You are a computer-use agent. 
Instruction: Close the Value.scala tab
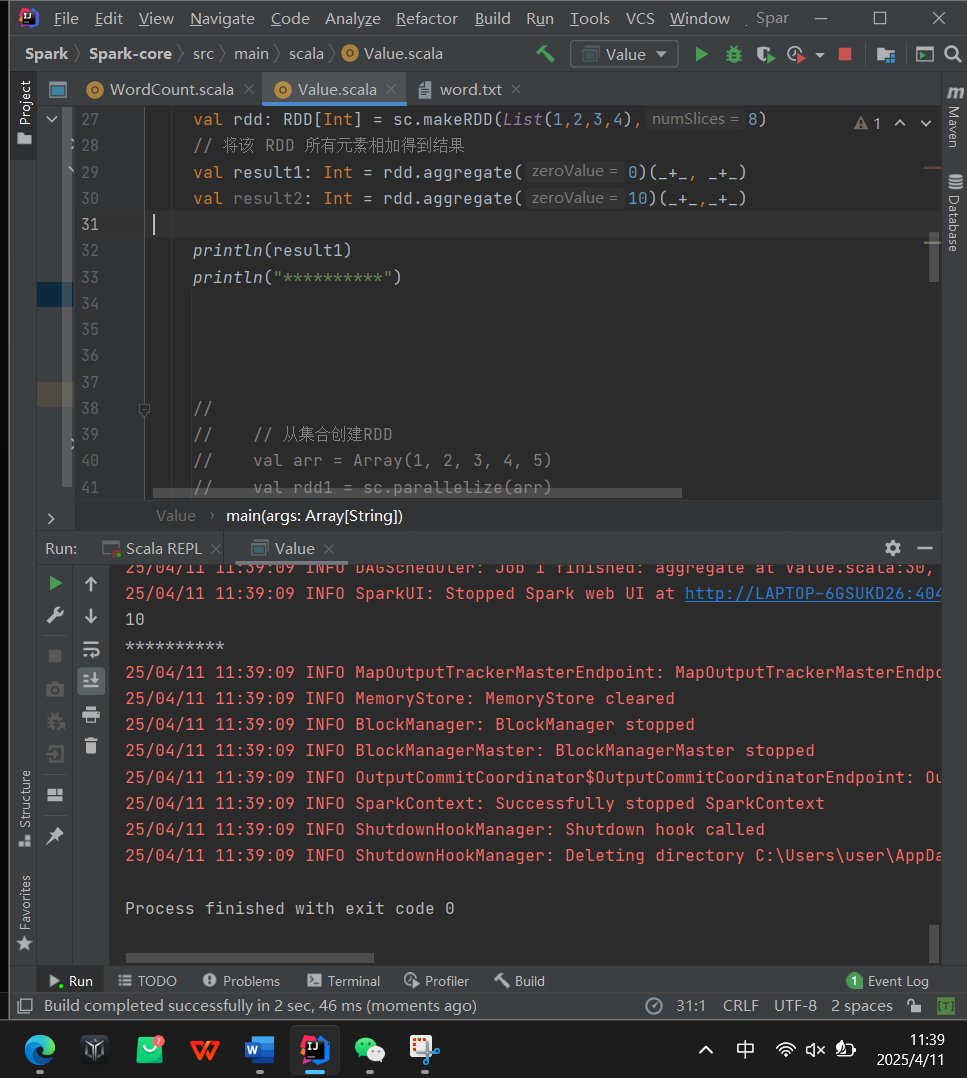391,89
